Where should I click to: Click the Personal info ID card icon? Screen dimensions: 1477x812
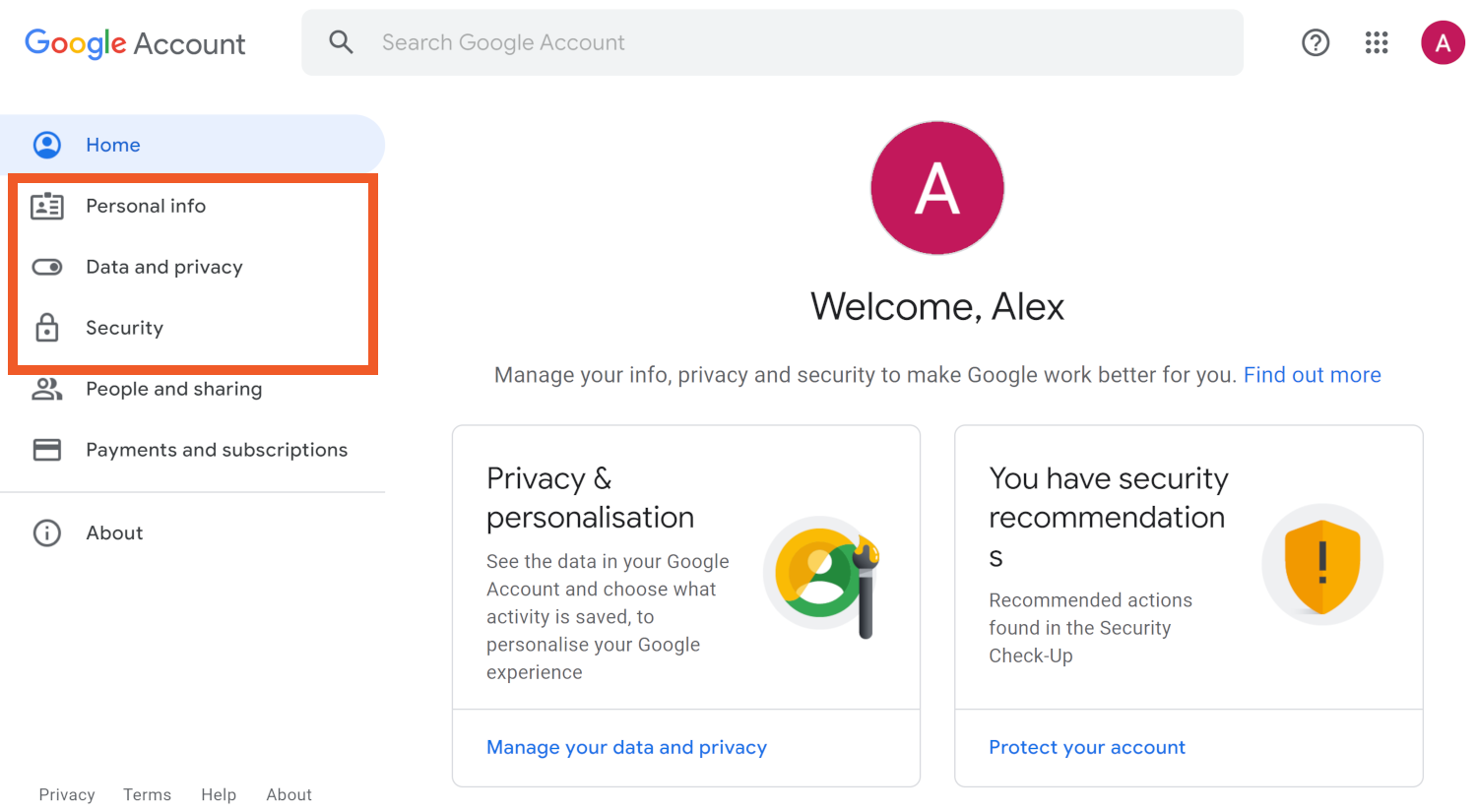point(47,206)
